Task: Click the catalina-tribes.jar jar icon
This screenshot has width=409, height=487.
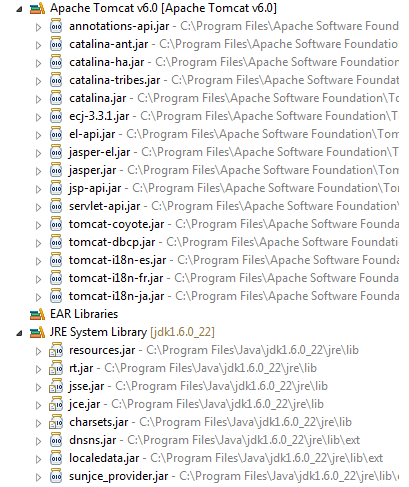Action: click(x=56, y=80)
